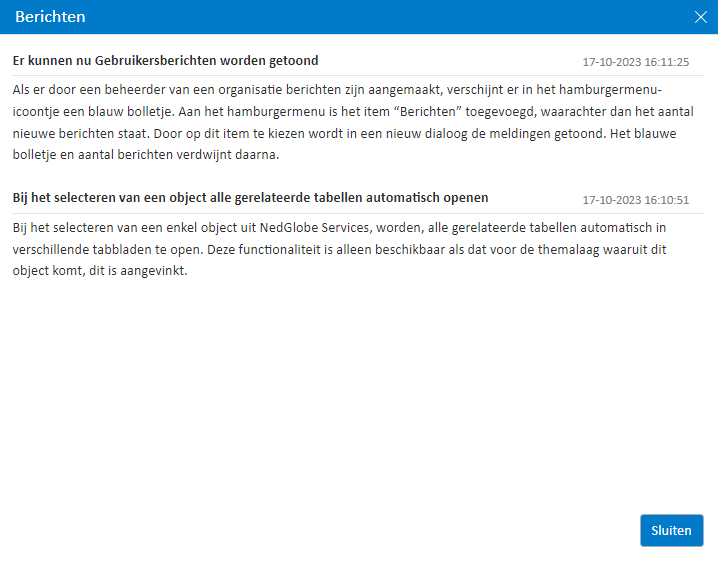Click the timestamp 17-10-2023 16:11:25
The image size is (718, 561).
point(635,62)
